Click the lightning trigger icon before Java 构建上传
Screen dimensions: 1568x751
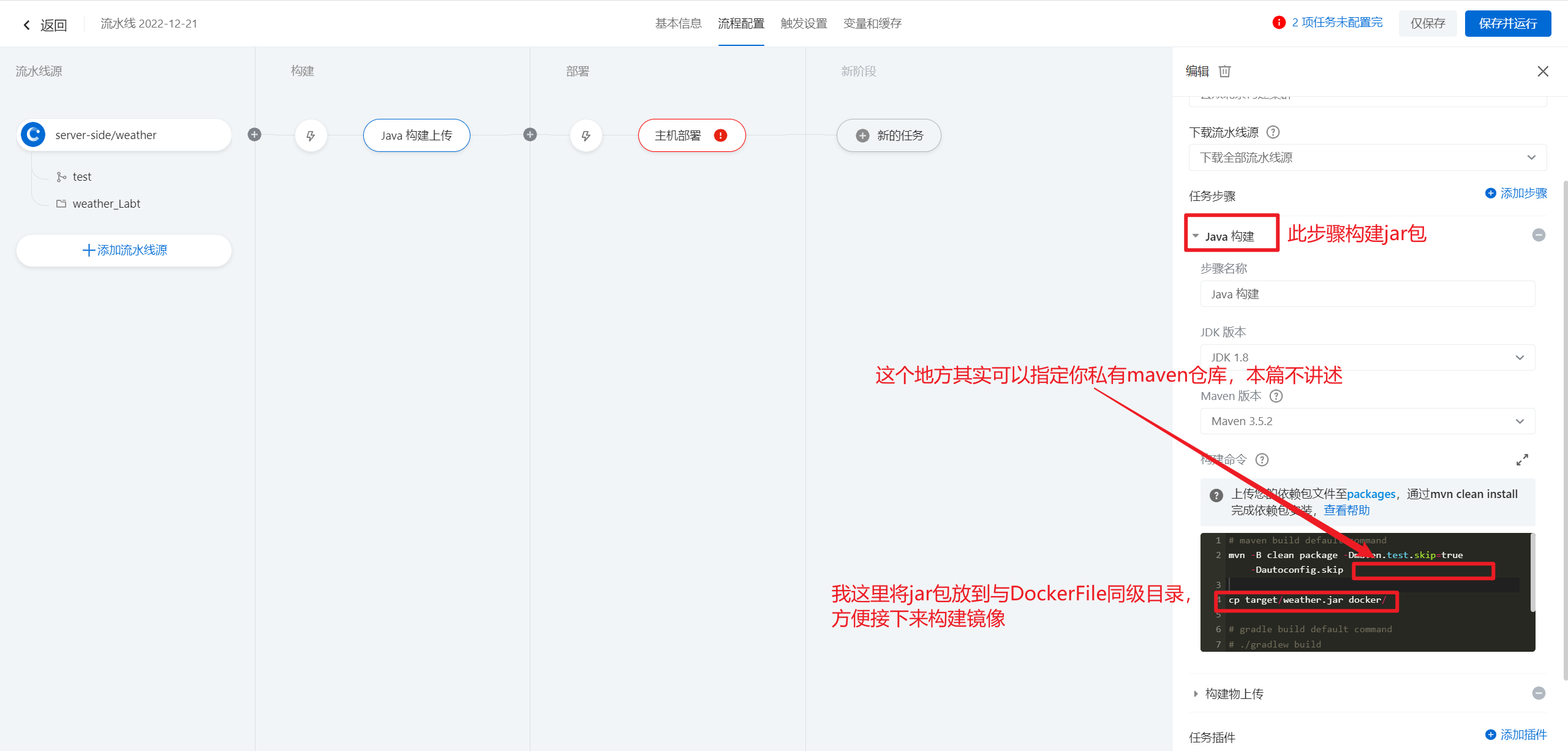click(311, 135)
